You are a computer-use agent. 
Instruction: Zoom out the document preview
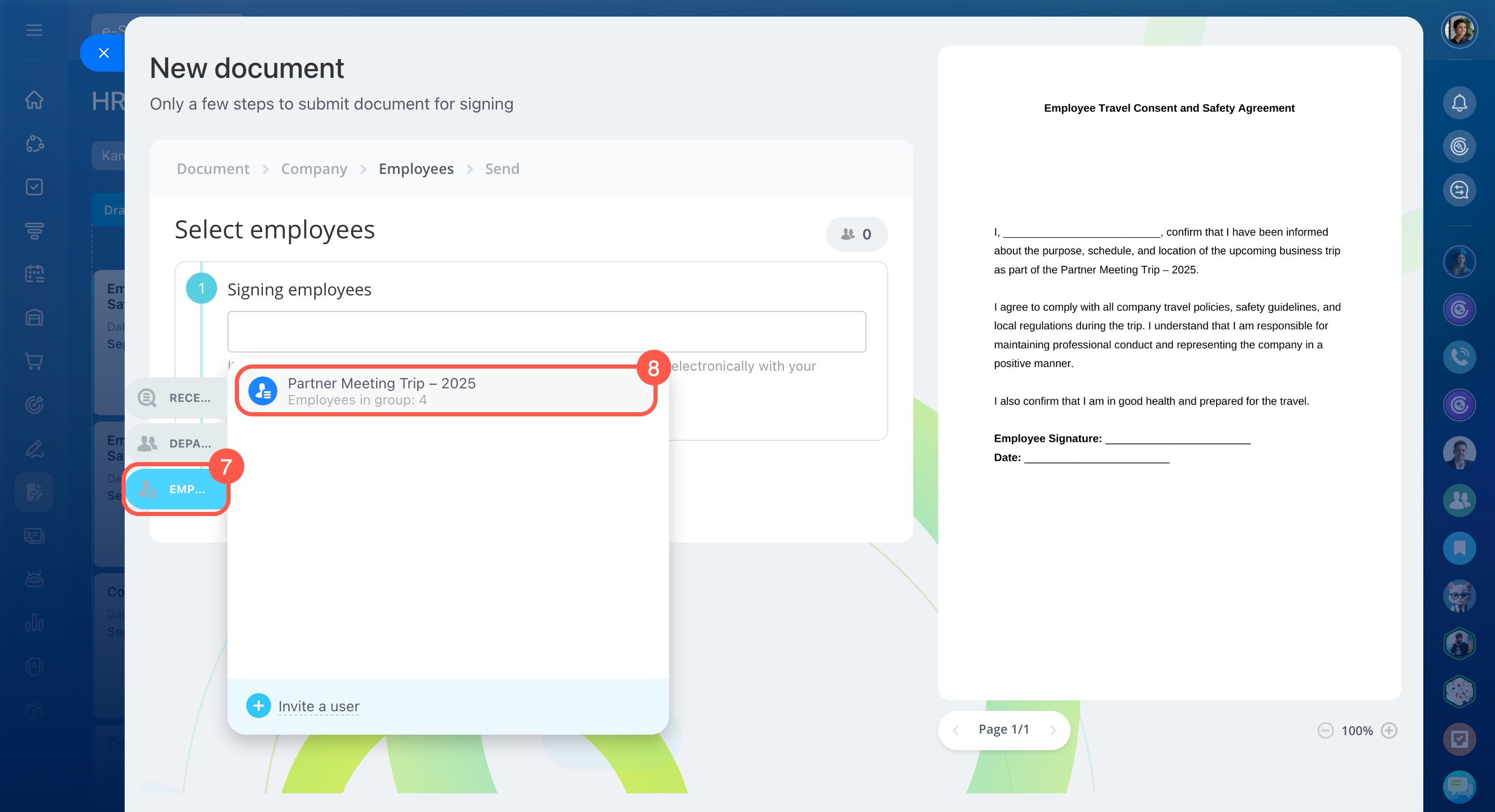[1325, 730]
